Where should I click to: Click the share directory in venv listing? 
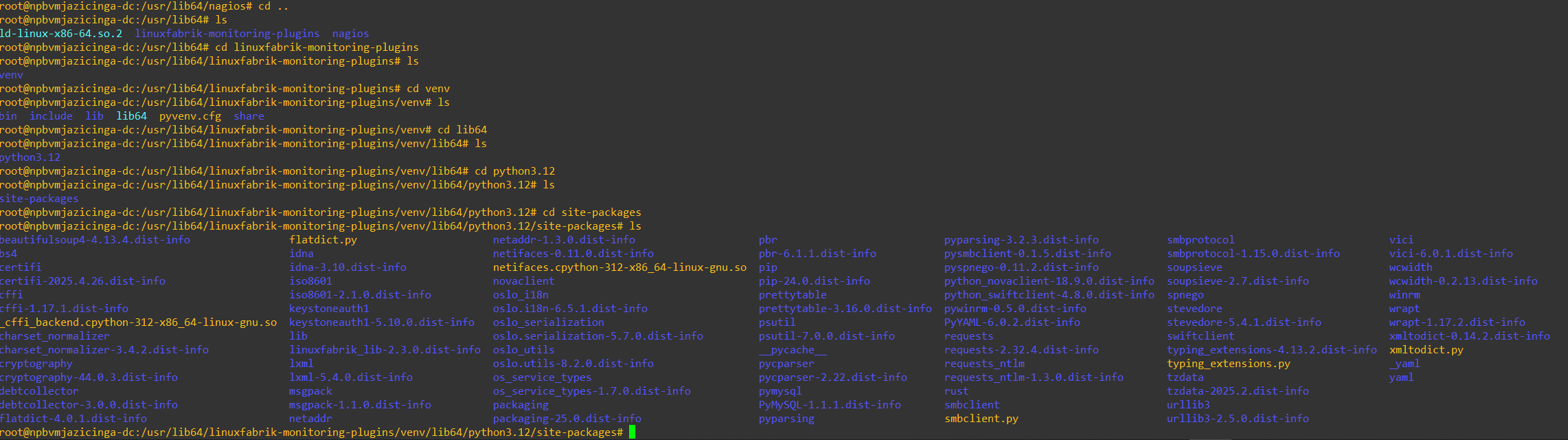coord(249,116)
